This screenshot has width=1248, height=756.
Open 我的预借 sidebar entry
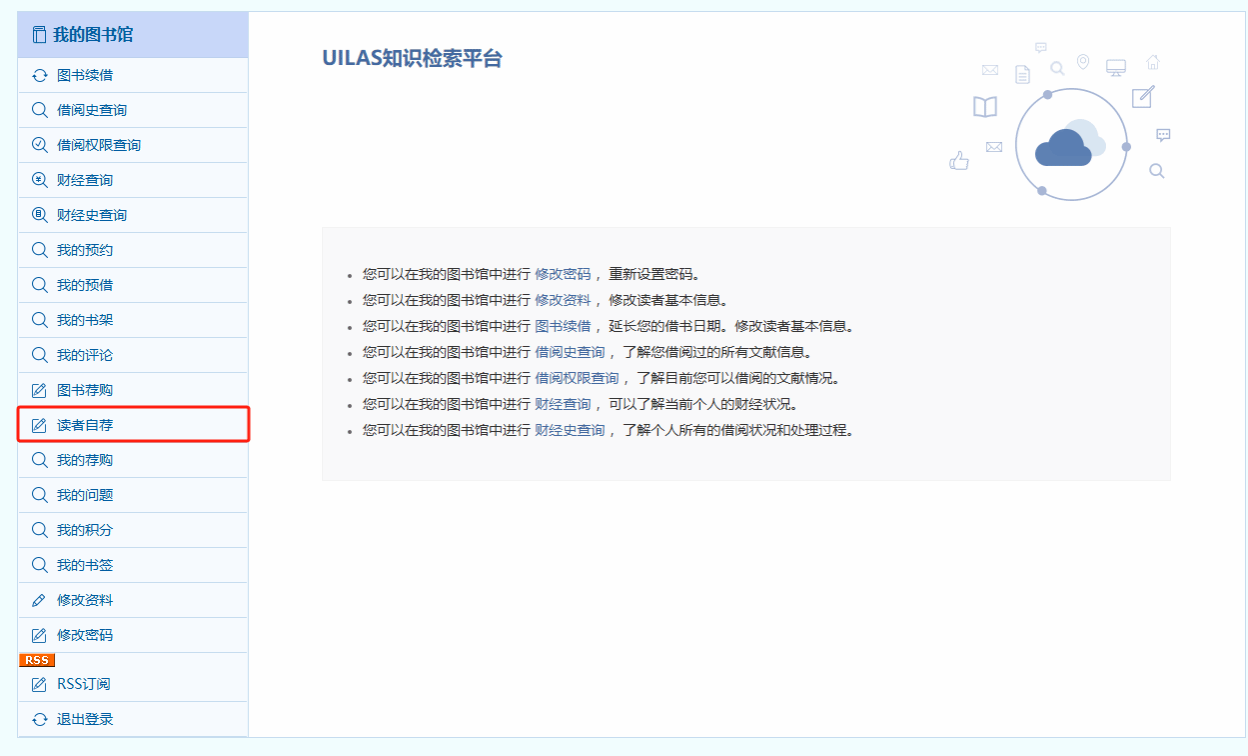click(133, 285)
